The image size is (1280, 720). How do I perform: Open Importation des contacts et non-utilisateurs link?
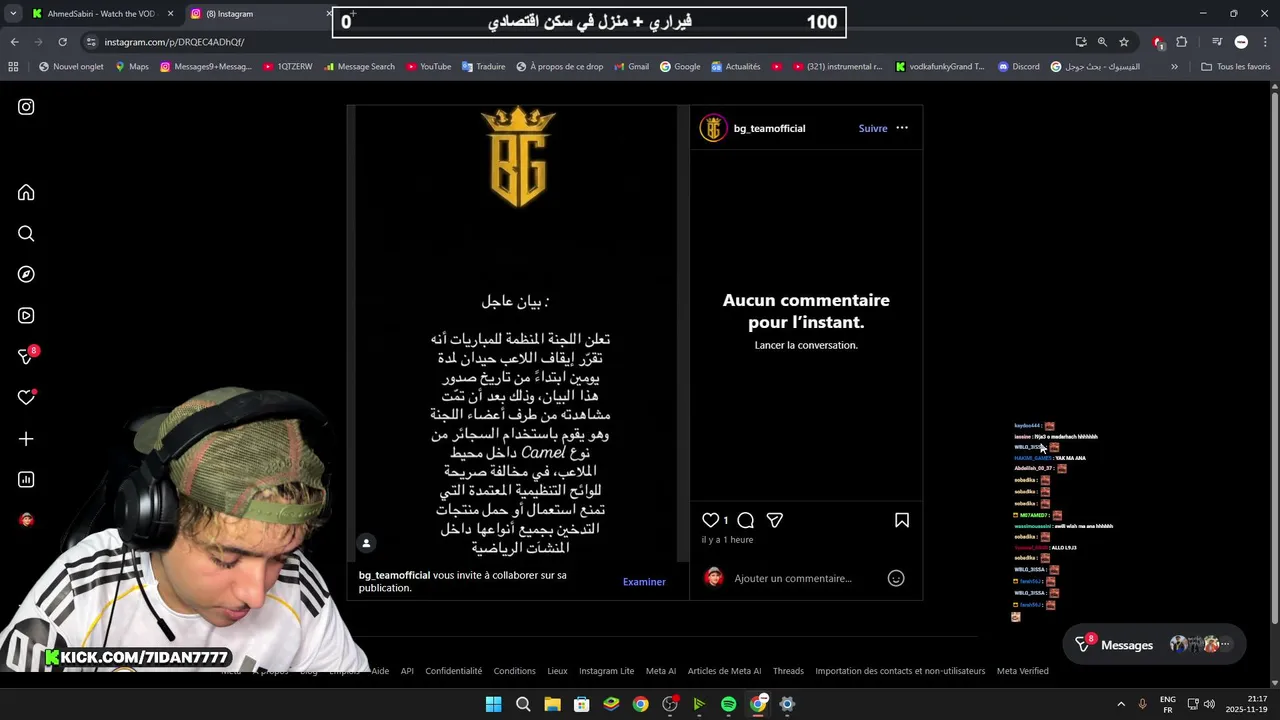point(900,671)
